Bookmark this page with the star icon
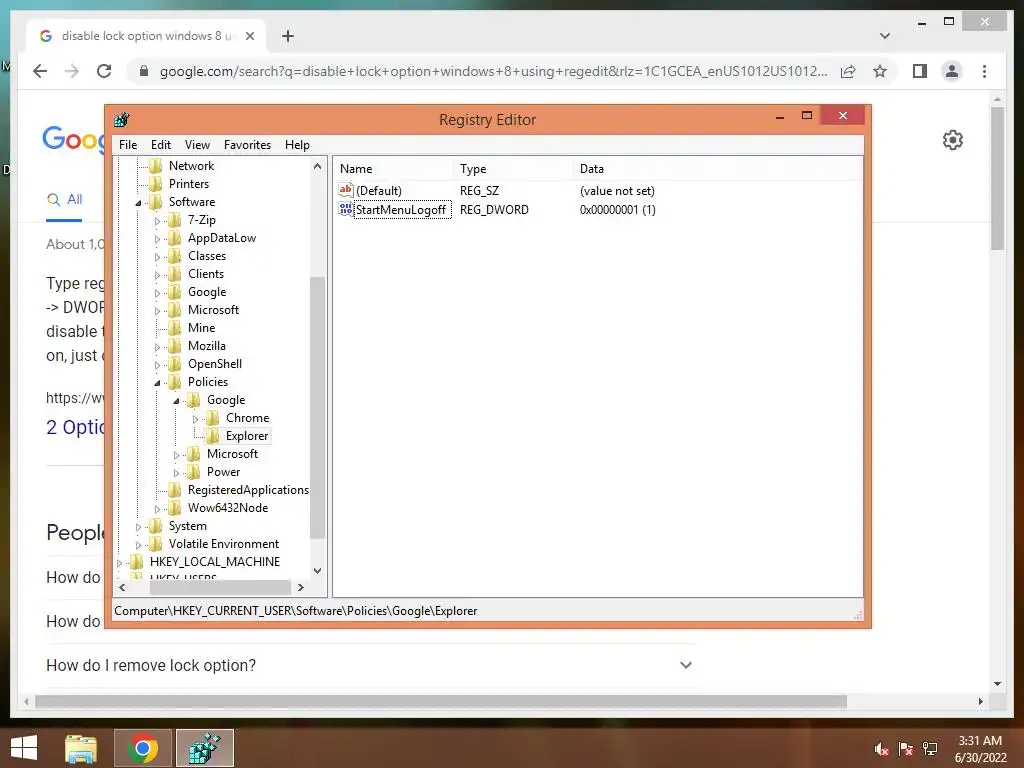1024x768 pixels. pos(880,71)
